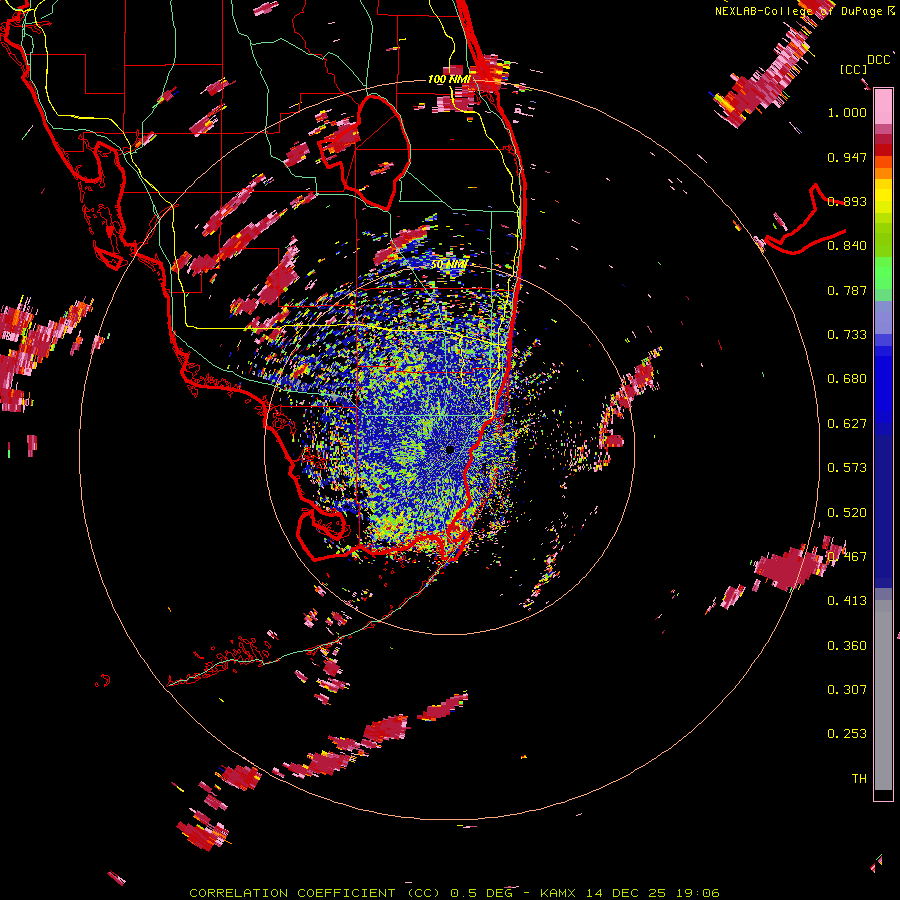This screenshot has height=900, width=900.
Task: Click the NEXLAB-College of DuPage label
Action: pyautogui.click(x=800, y=11)
